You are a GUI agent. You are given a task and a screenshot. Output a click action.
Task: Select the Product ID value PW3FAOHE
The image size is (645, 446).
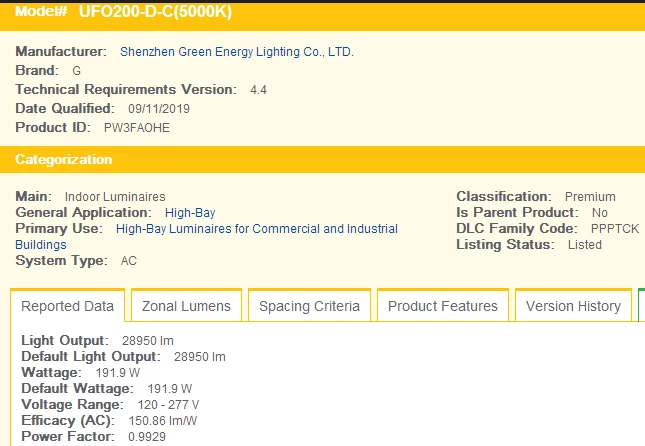[x=137, y=128]
